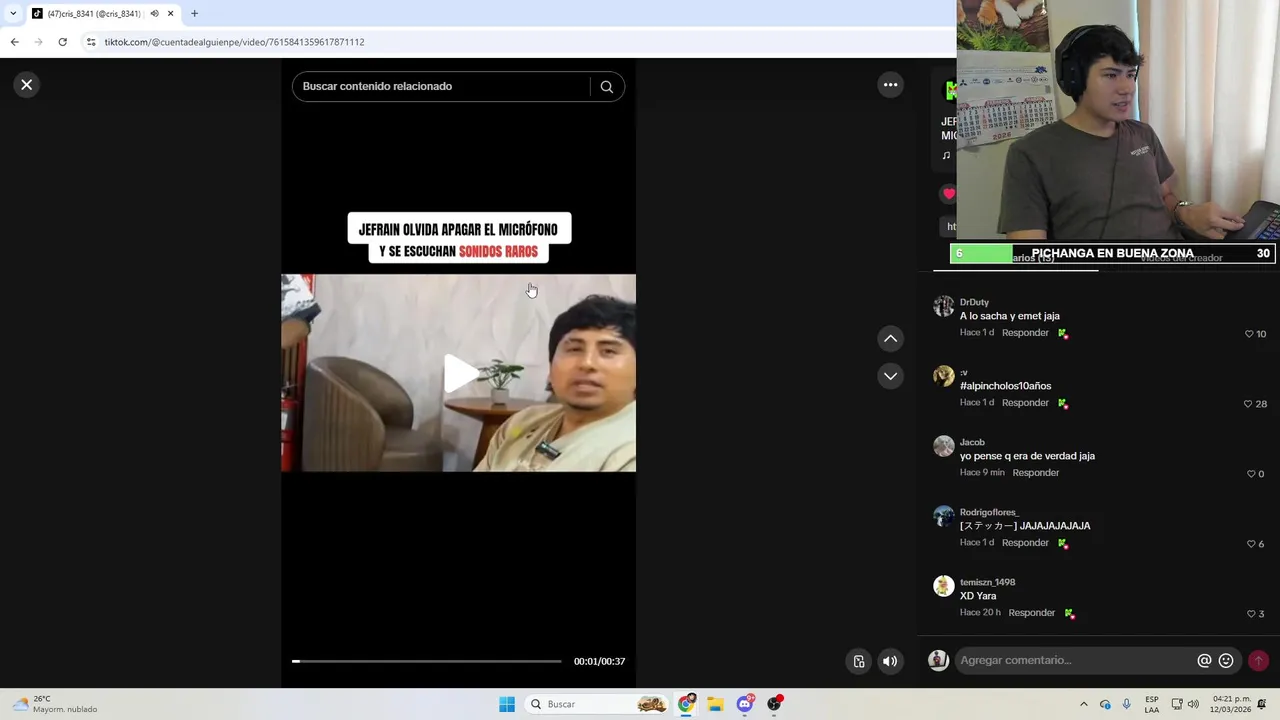
Task: Click the taskbar Buscar search box
Action: click(x=598, y=704)
